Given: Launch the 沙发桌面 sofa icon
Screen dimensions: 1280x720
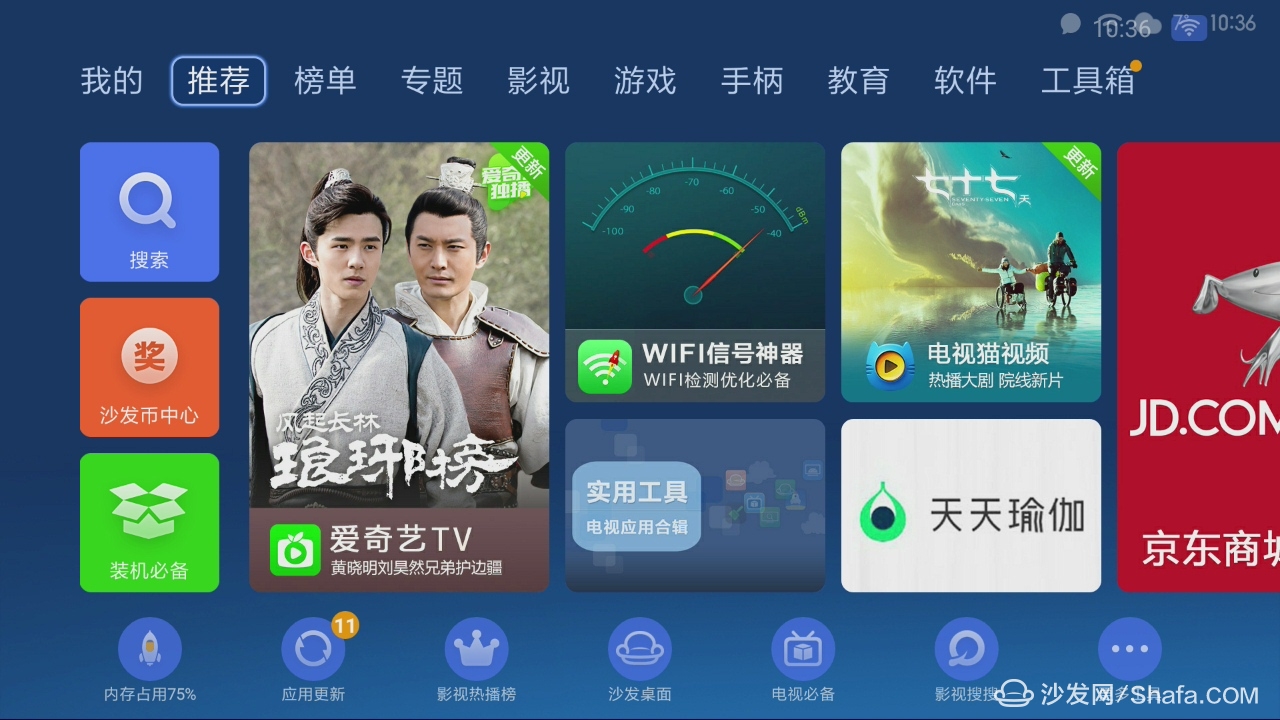Looking at the screenshot, I should tap(640, 649).
